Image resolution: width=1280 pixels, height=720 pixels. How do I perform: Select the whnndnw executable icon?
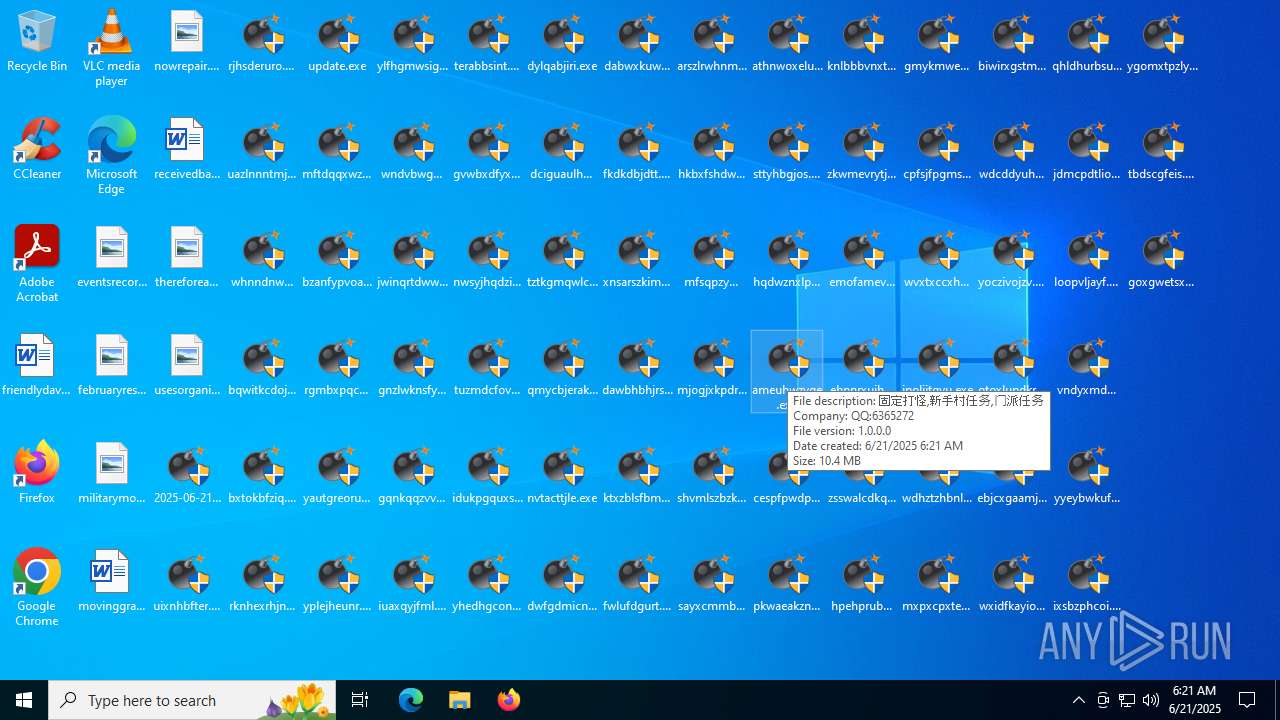(262, 258)
